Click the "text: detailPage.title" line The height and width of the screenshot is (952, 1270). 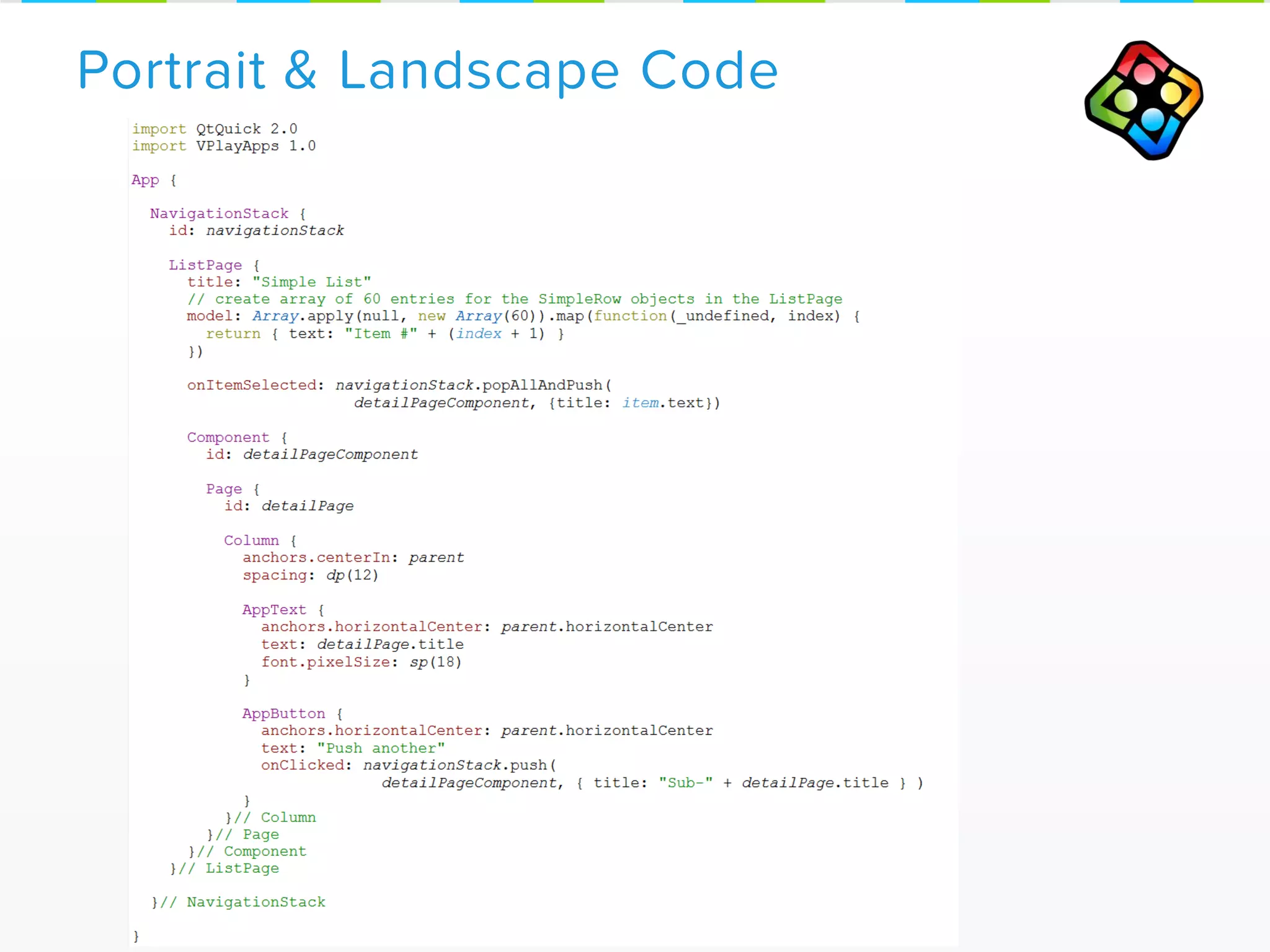(362, 645)
